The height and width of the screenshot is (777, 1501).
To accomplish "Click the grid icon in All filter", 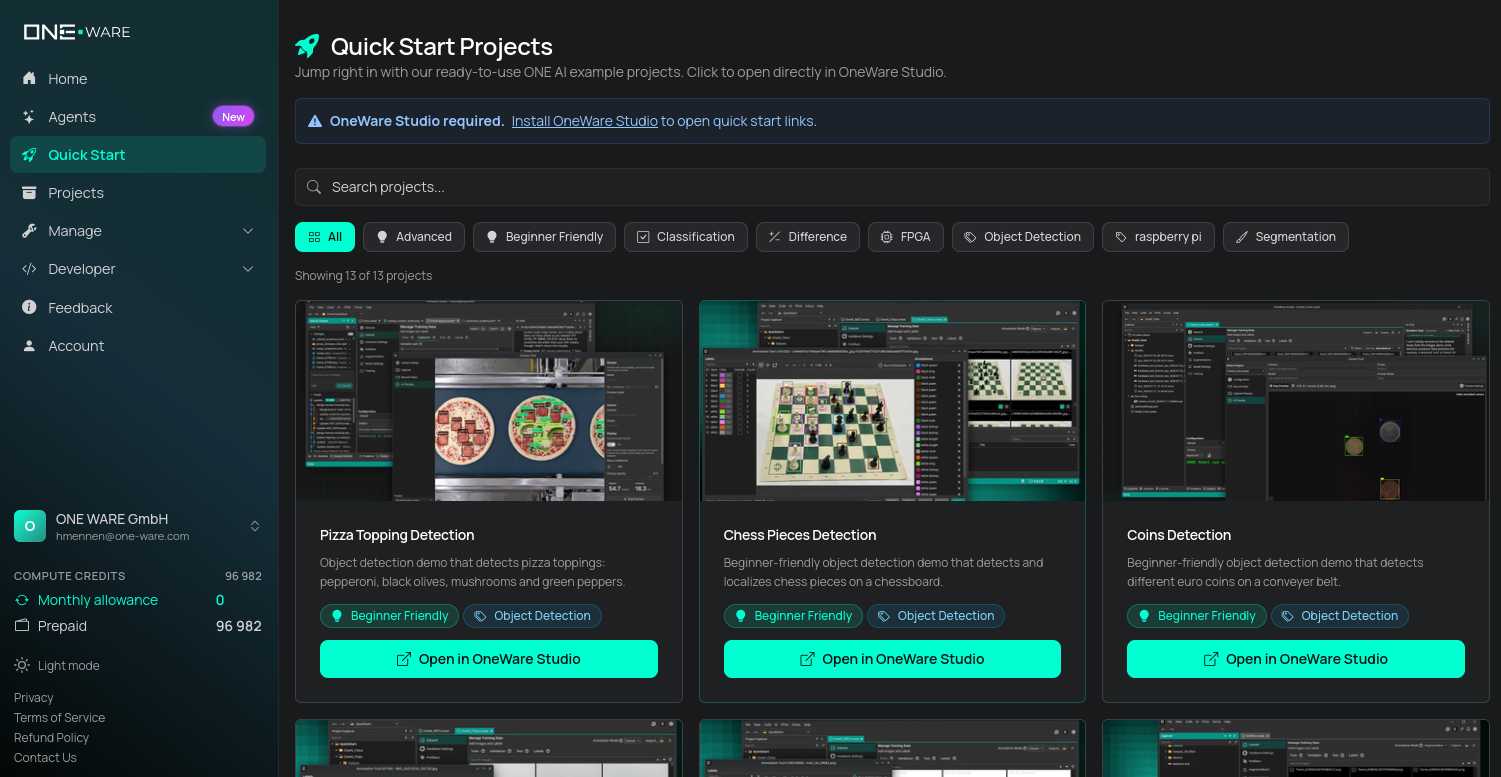I will point(314,237).
